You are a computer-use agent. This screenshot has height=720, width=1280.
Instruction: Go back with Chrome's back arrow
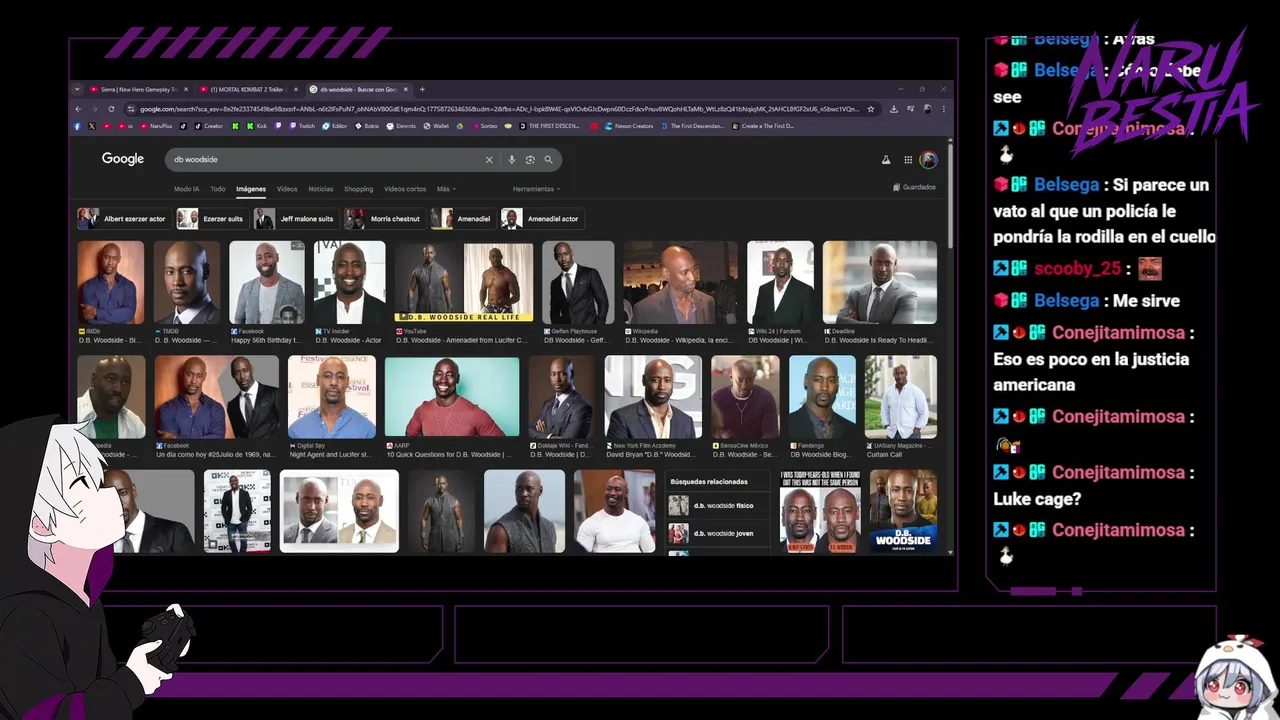pos(78,109)
